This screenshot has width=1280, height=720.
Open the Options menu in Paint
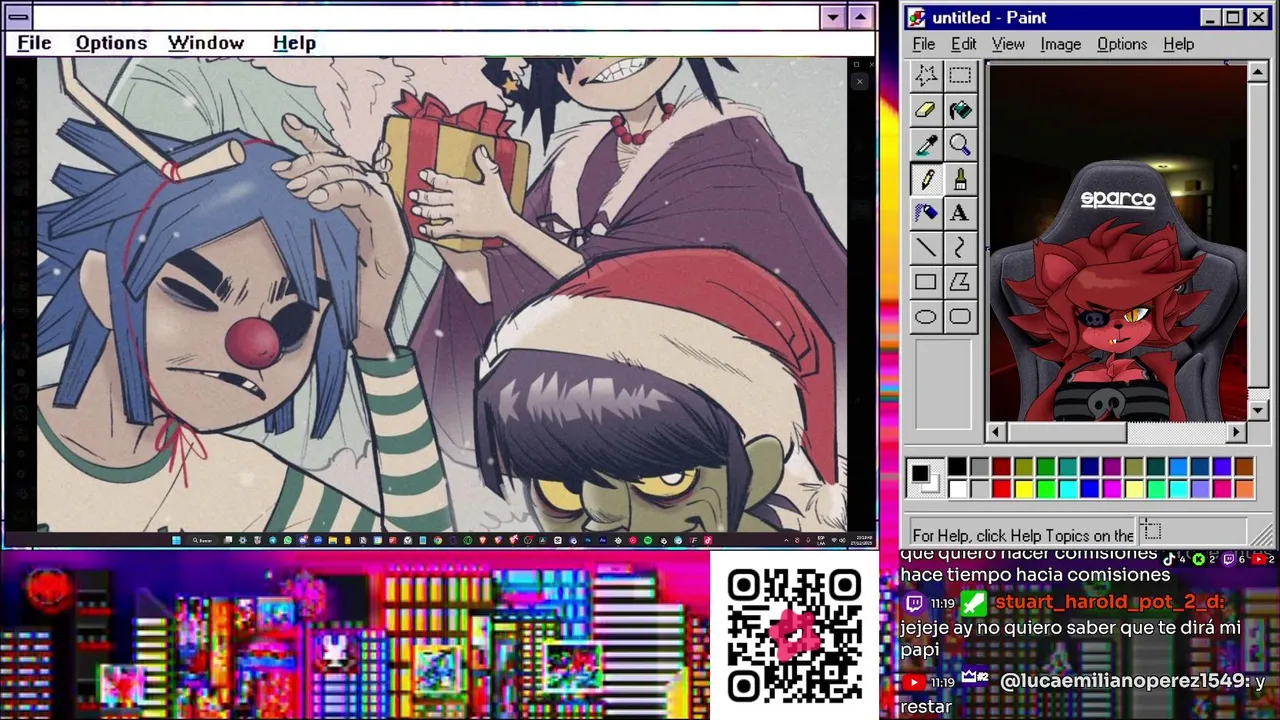pos(1122,44)
